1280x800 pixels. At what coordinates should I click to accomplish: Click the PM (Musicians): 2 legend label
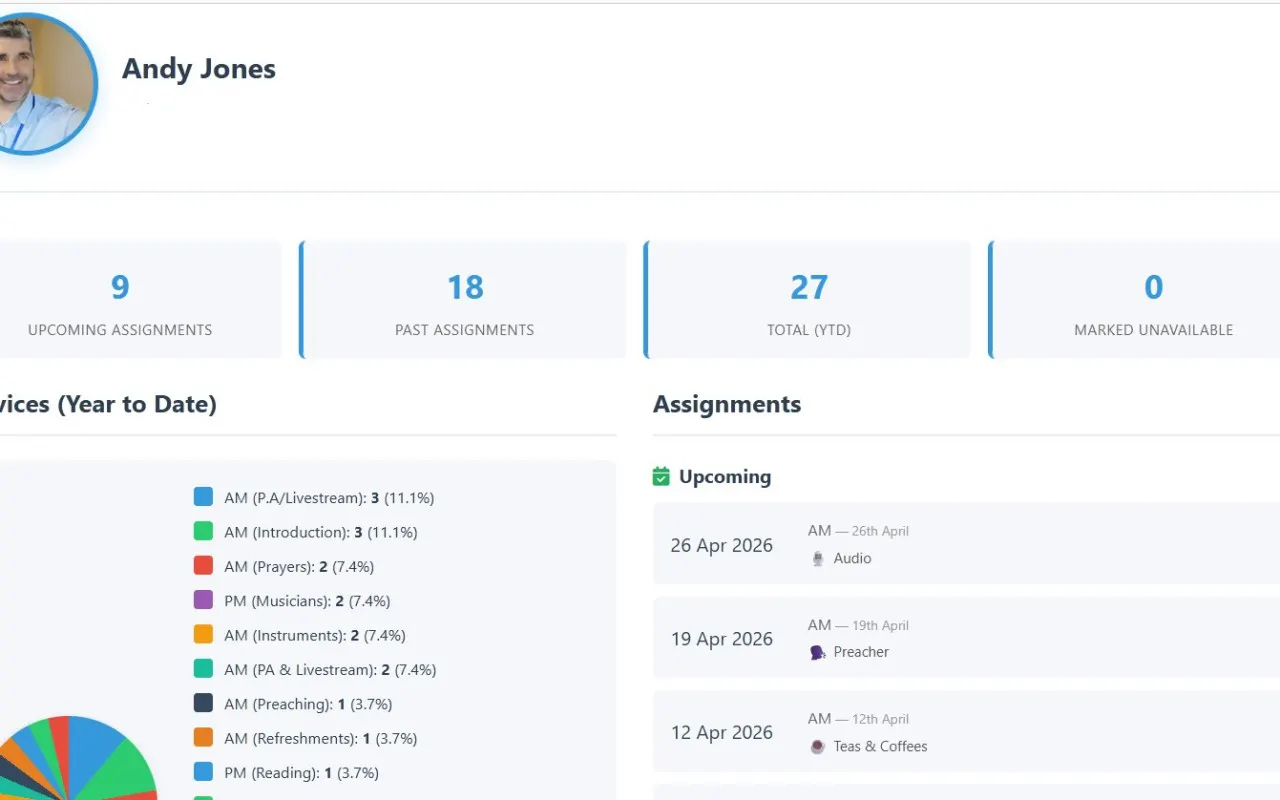[307, 601]
